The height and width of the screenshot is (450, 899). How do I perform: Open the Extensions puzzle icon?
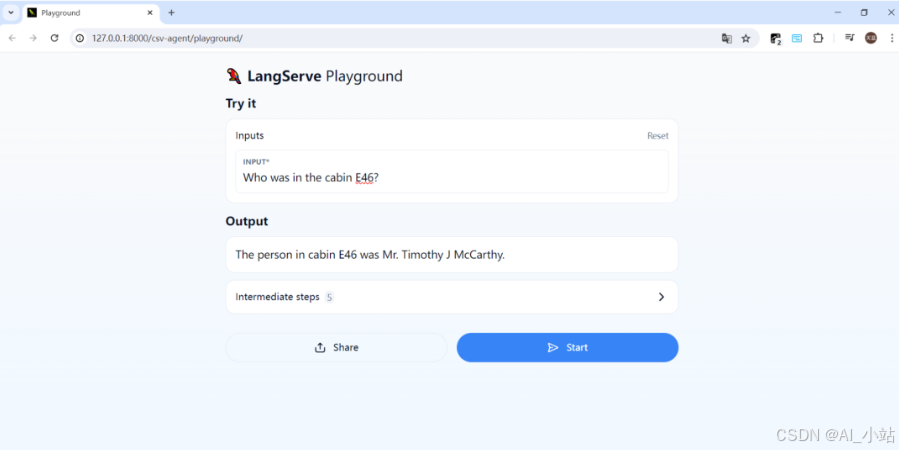818,38
